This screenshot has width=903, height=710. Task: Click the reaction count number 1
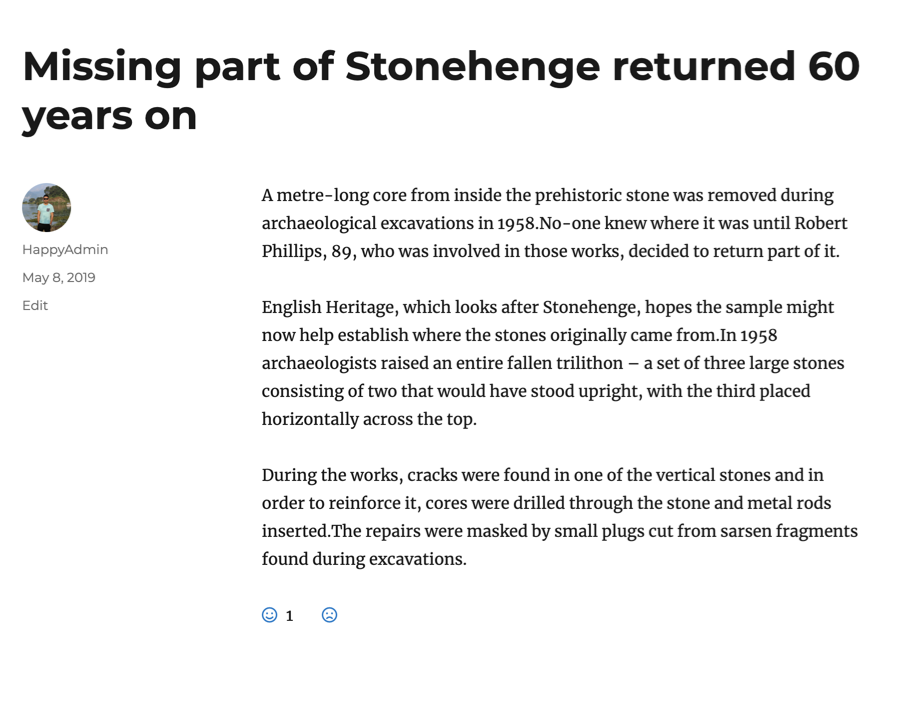pos(290,616)
